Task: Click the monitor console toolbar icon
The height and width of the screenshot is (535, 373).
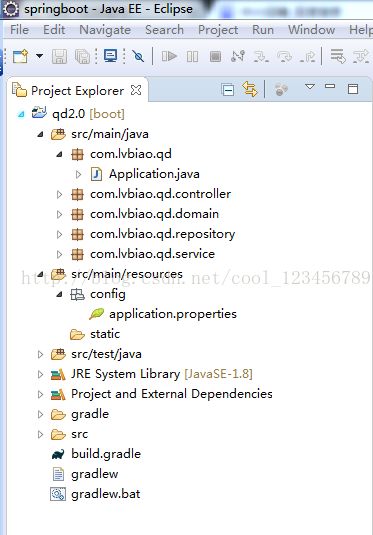Action: click(x=110, y=56)
